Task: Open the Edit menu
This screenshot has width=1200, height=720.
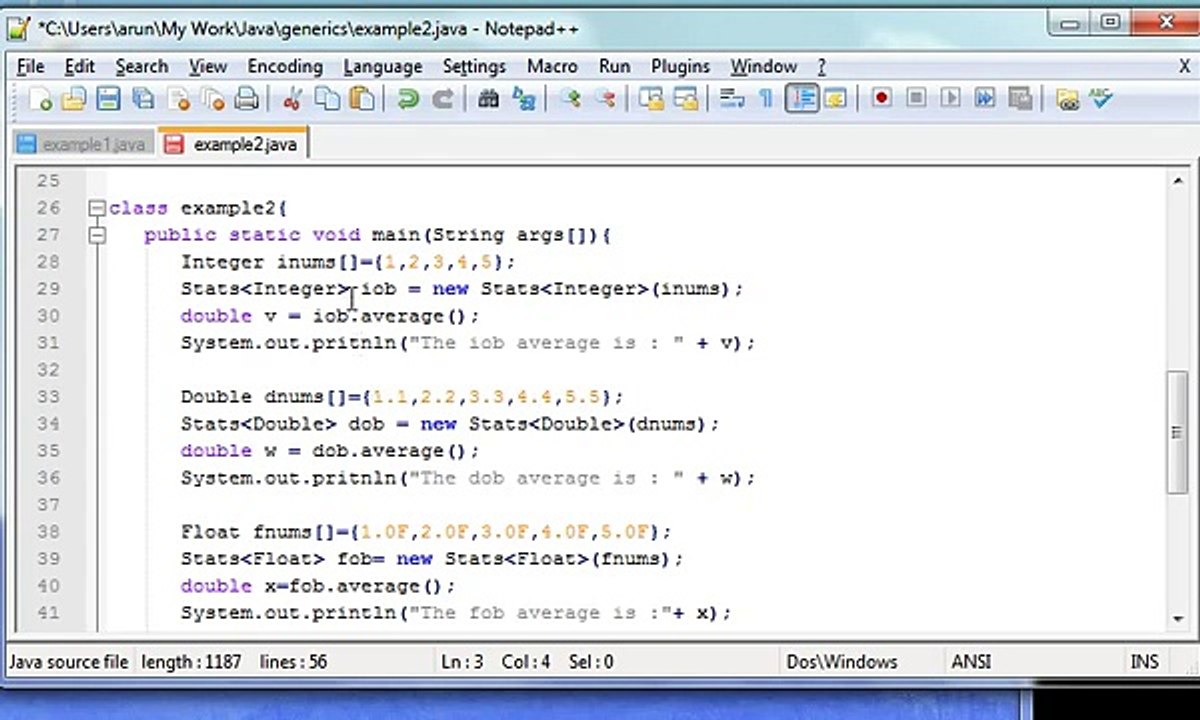Action: tap(79, 66)
